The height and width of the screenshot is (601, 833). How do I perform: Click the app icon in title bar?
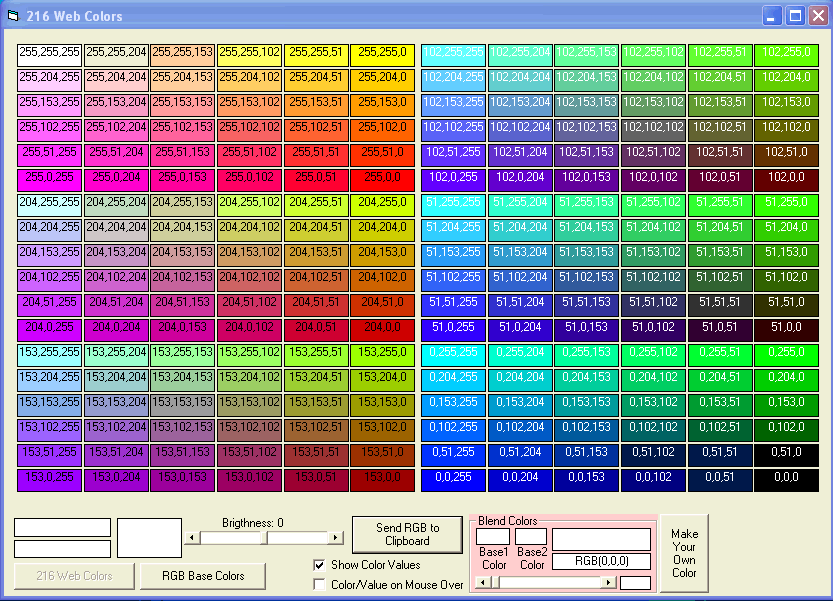click(13, 16)
